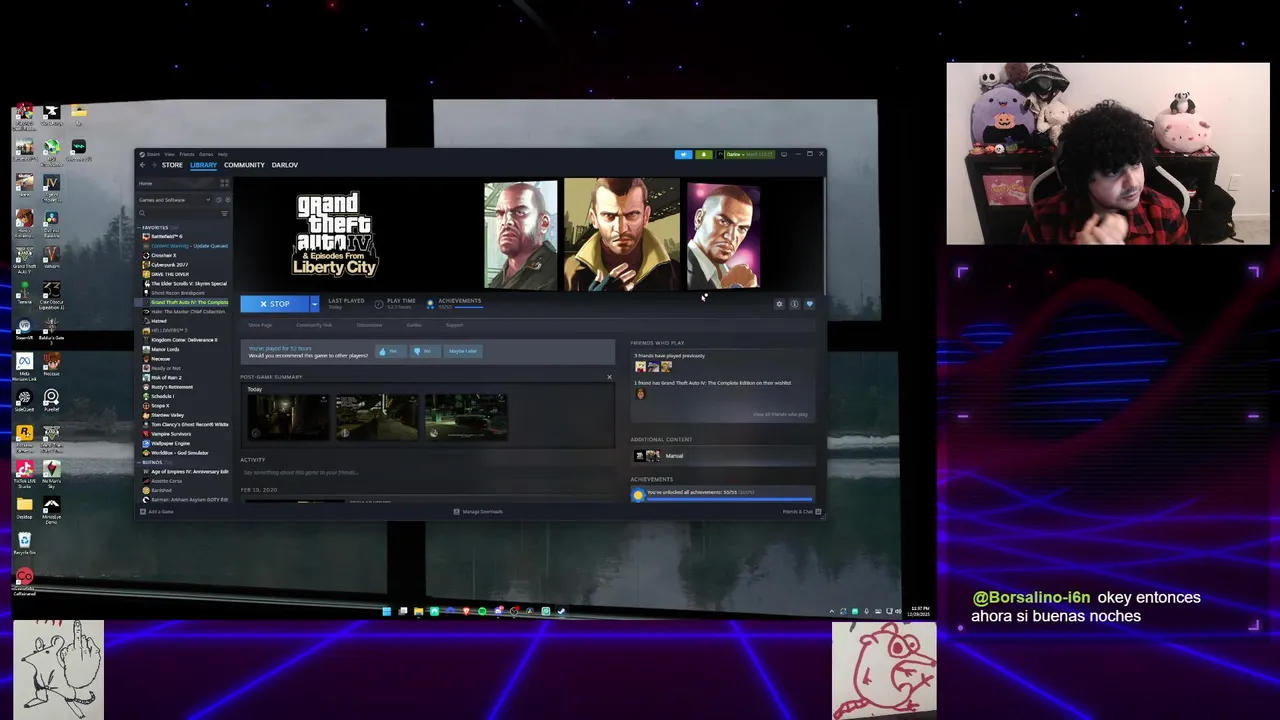This screenshot has height=720, width=1280.
Task: Click the thumbs down No button
Action: tap(423, 351)
